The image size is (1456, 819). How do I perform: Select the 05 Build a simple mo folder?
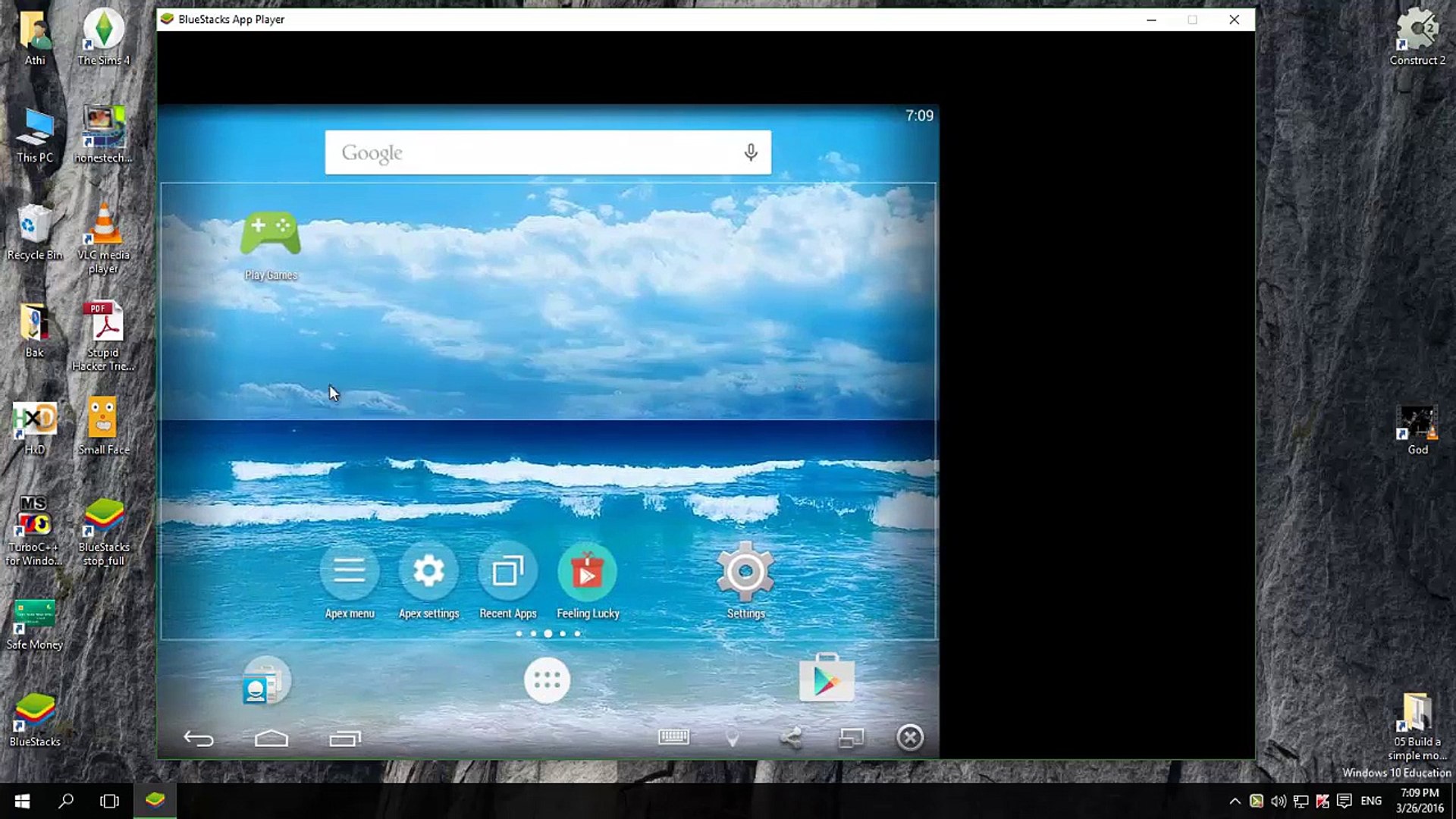1417,726
